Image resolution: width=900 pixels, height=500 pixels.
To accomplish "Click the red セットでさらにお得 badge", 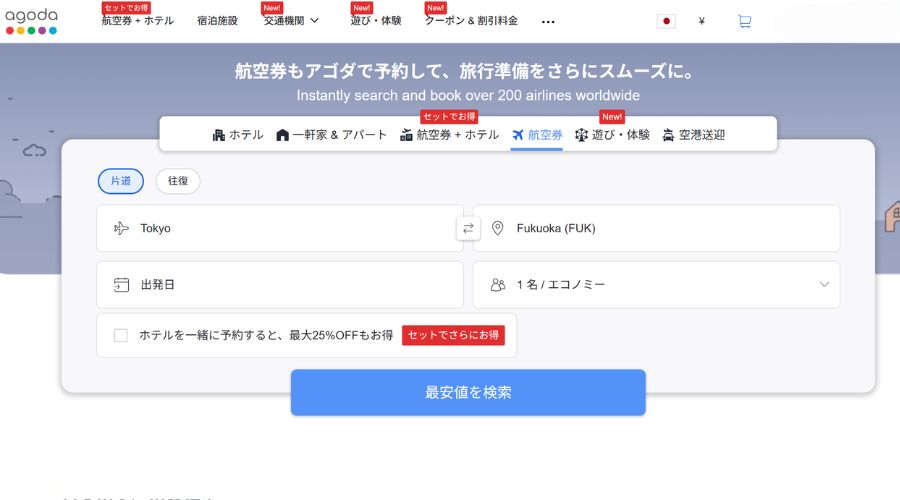I will [x=453, y=335].
